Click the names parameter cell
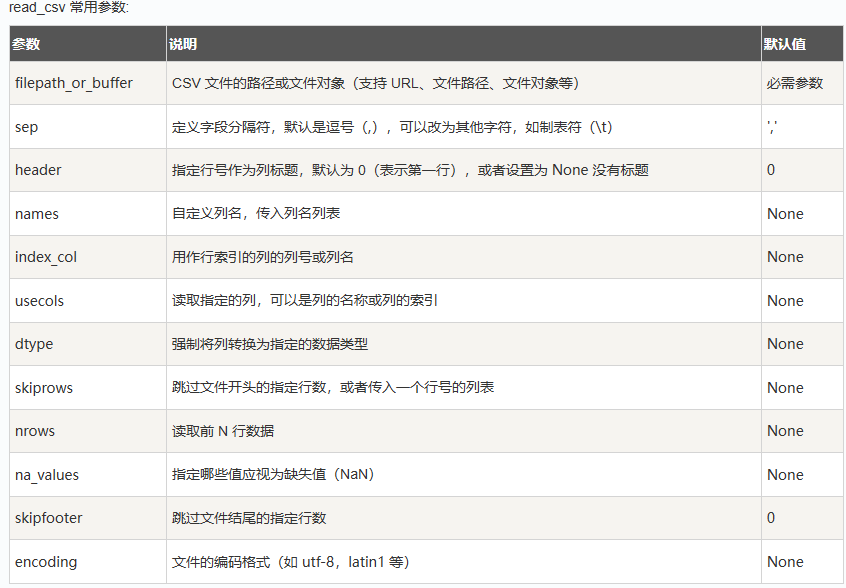The height and width of the screenshot is (588, 846). coord(37,214)
